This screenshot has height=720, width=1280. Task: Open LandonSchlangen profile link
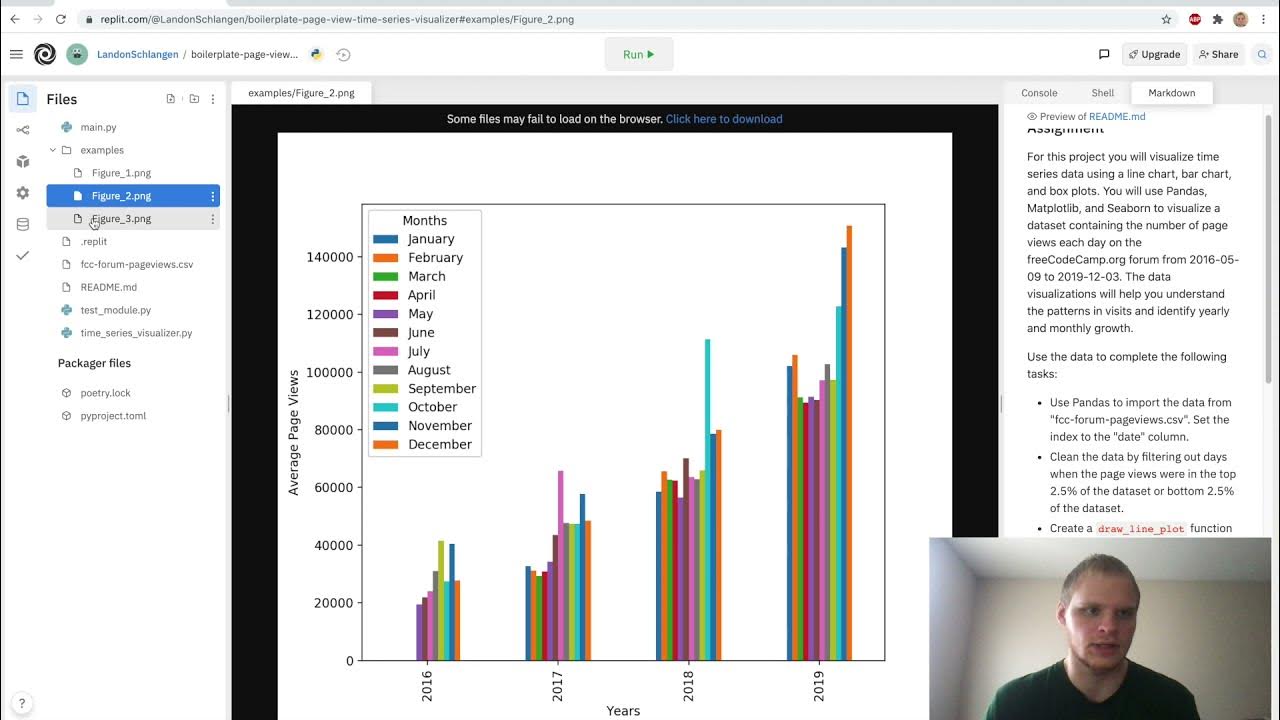pos(137,55)
